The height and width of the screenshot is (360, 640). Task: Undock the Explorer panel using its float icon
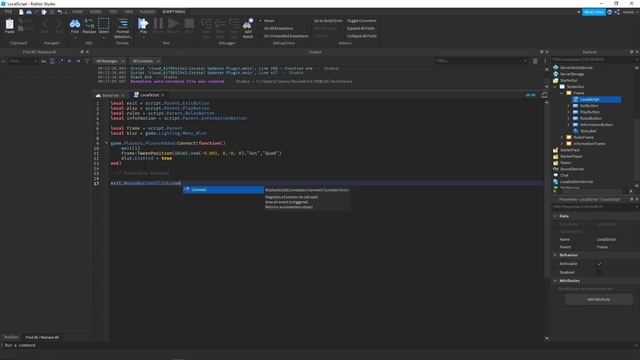tap(631, 52)
